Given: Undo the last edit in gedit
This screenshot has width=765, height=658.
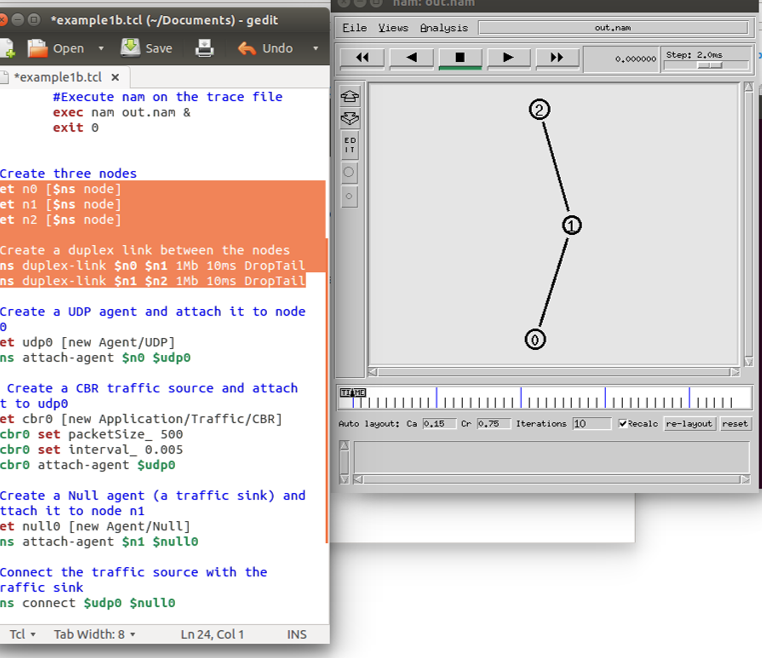Looking at the screenshot, I should pos(265,48).
